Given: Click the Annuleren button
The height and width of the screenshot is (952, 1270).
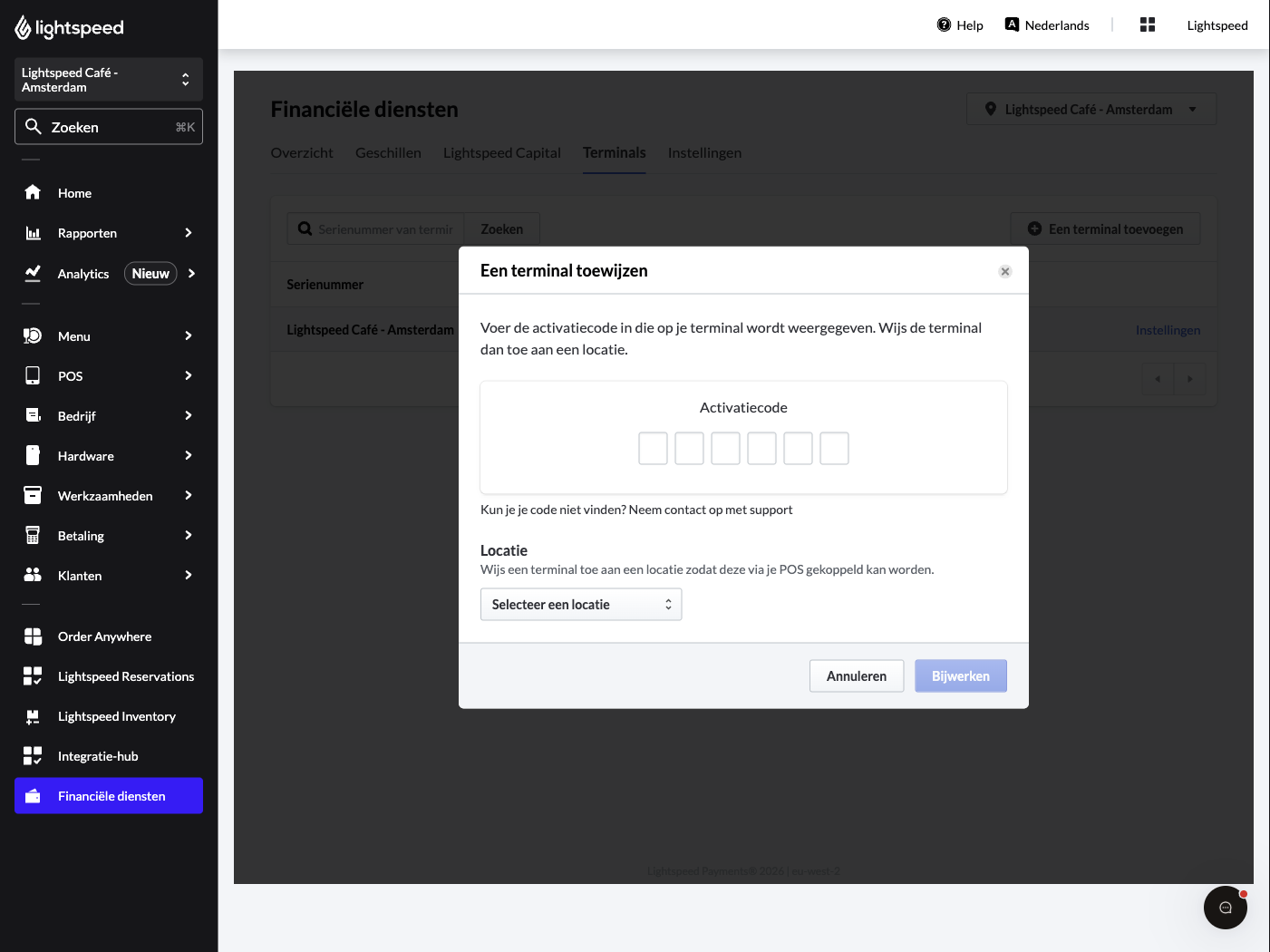Looking at the screenshot, I should click(857, 676).
